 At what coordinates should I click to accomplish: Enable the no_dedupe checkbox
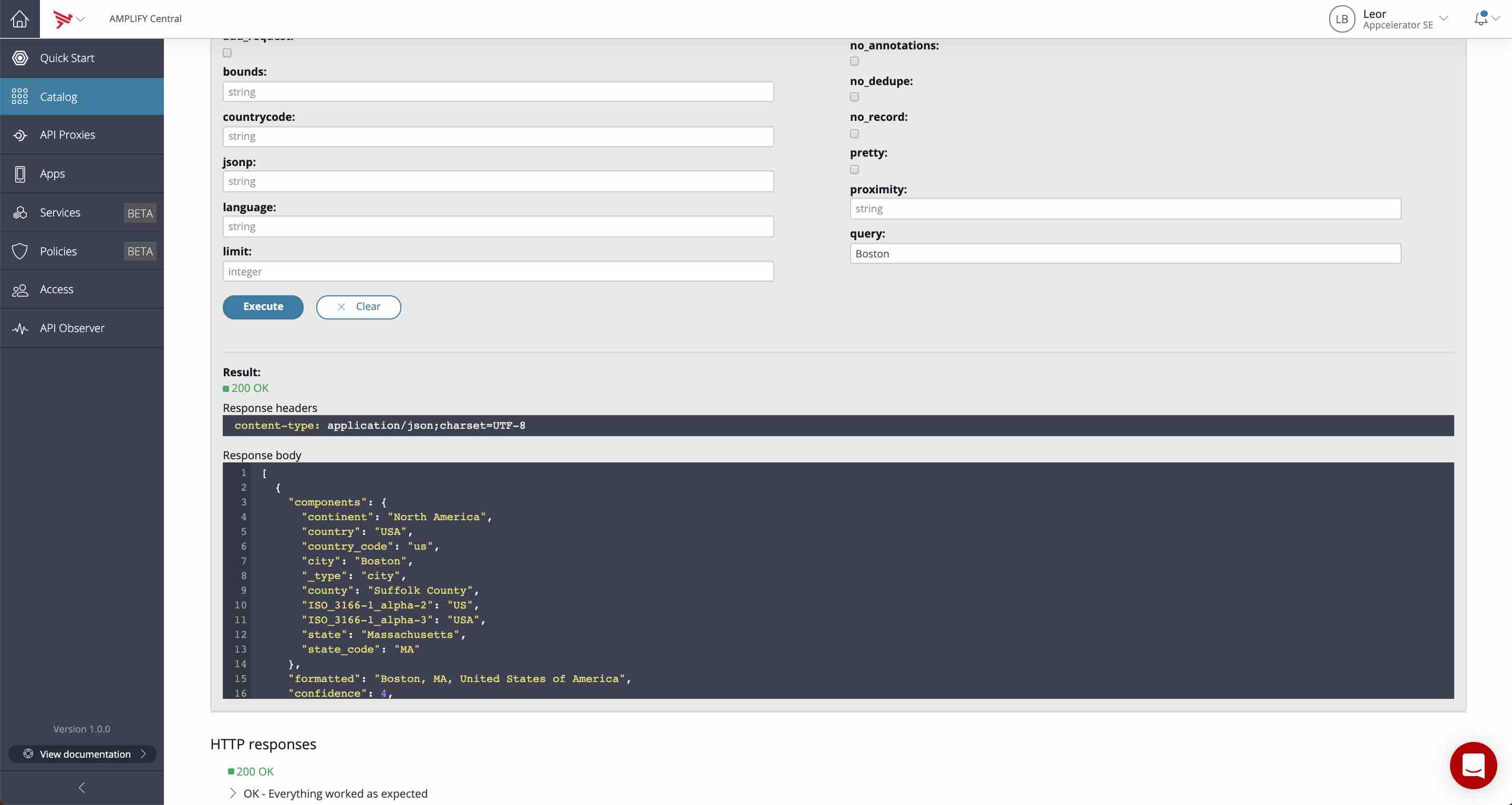854,97
